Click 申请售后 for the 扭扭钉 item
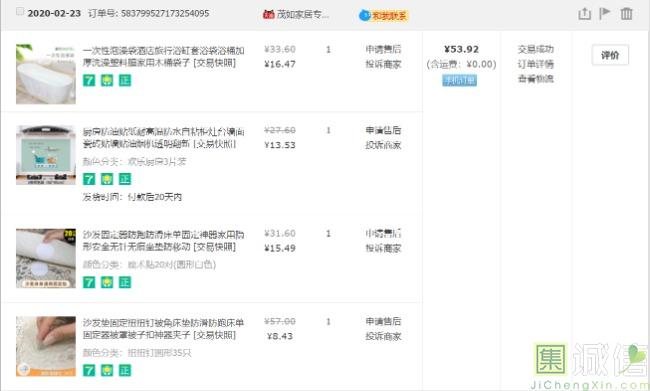Viewport: 650px width, 391px height. (x=383, y=321)
